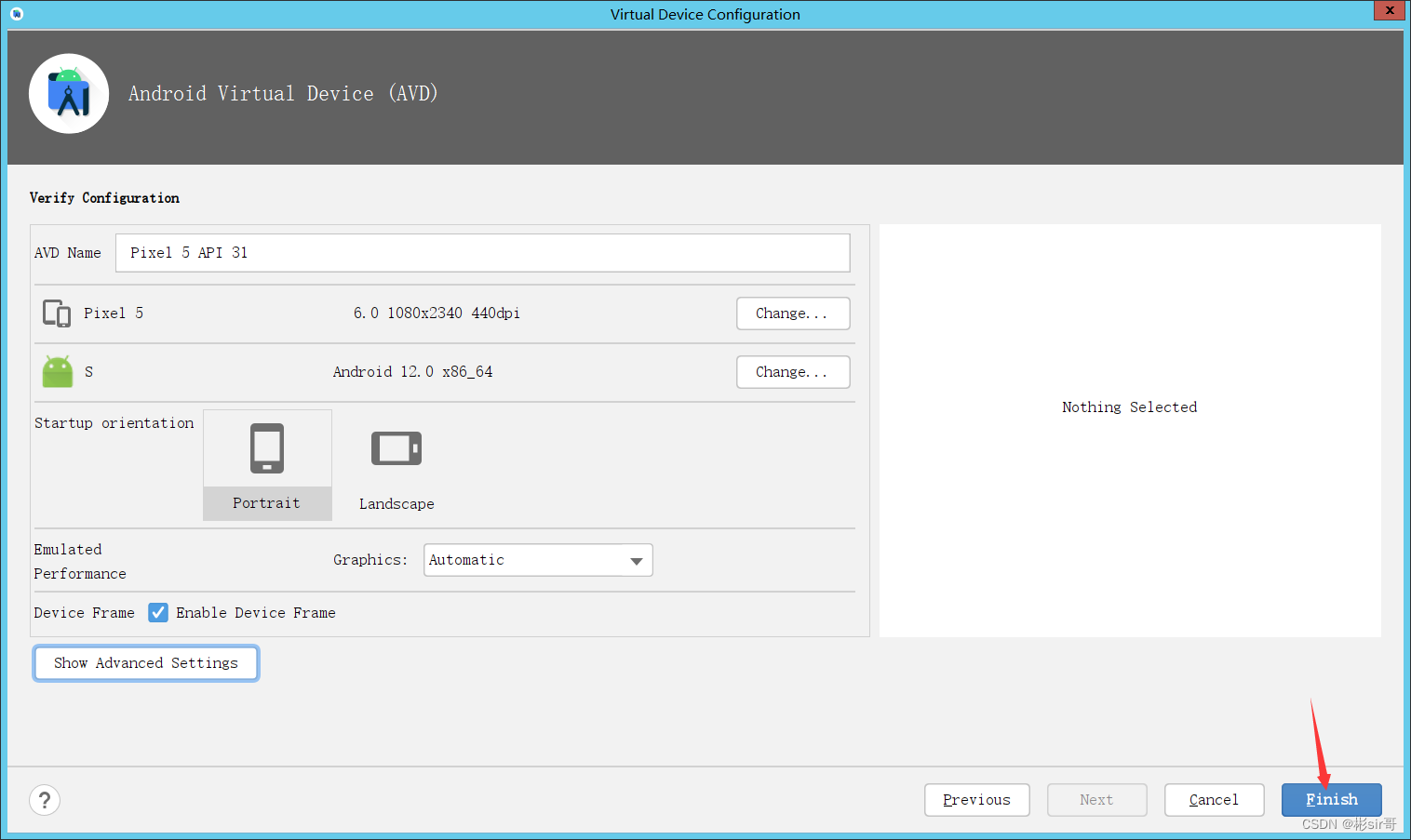This screenshot has width=1411, height=840.
Task: Click the 'Emulated Performance' label
Action: [x=80, y=562]
